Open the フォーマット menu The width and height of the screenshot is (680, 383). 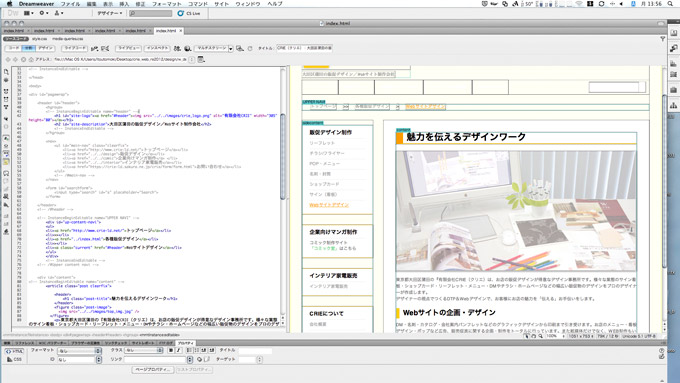167,3
